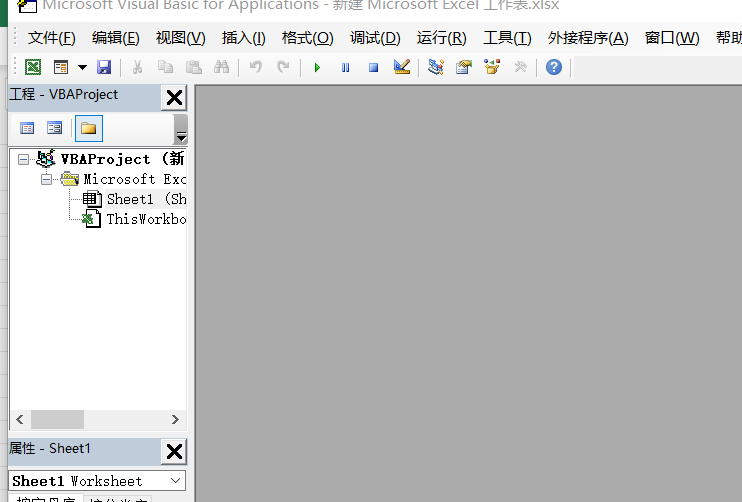Click the 工程 - VBAProject panel title
Screen dimensions: 742x502
coord(63,94)
